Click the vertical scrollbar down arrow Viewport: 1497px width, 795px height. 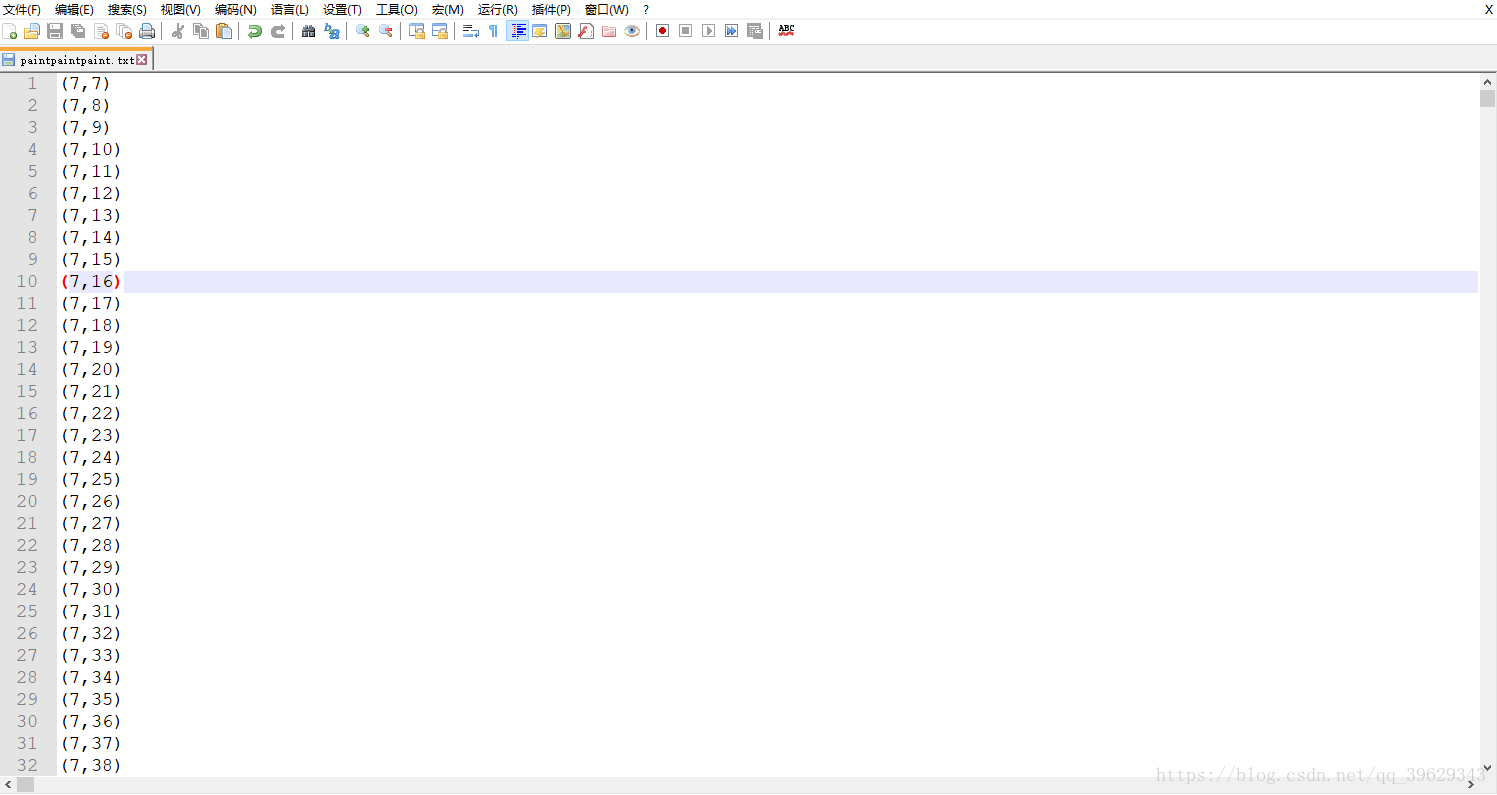pos(1487,768)
